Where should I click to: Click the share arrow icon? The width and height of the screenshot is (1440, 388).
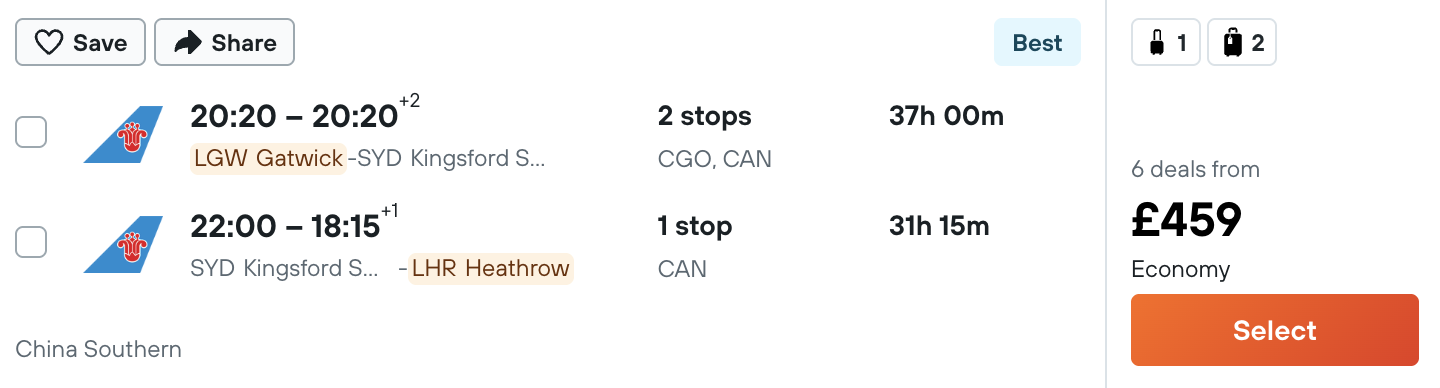coord(187,43)
